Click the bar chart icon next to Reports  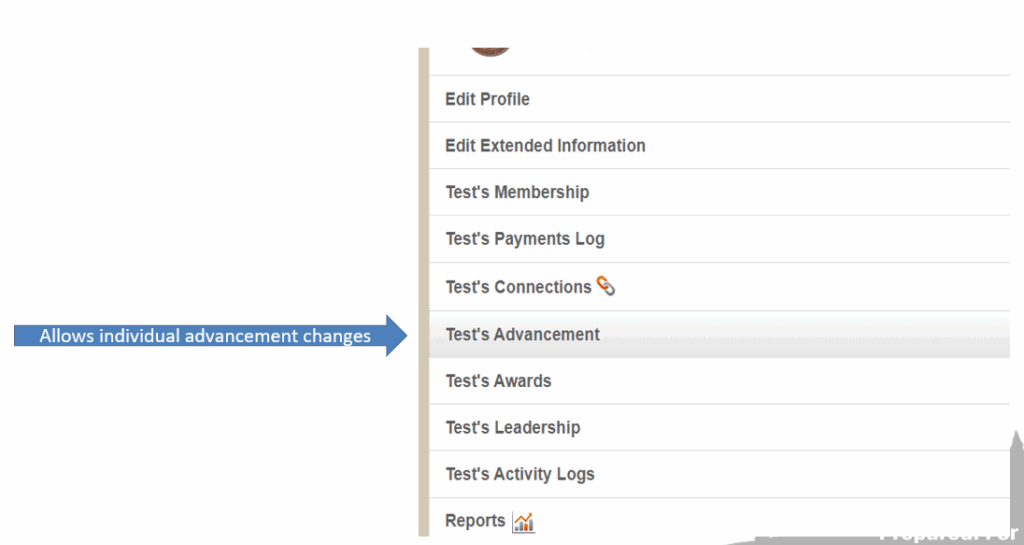click(524, 521)
